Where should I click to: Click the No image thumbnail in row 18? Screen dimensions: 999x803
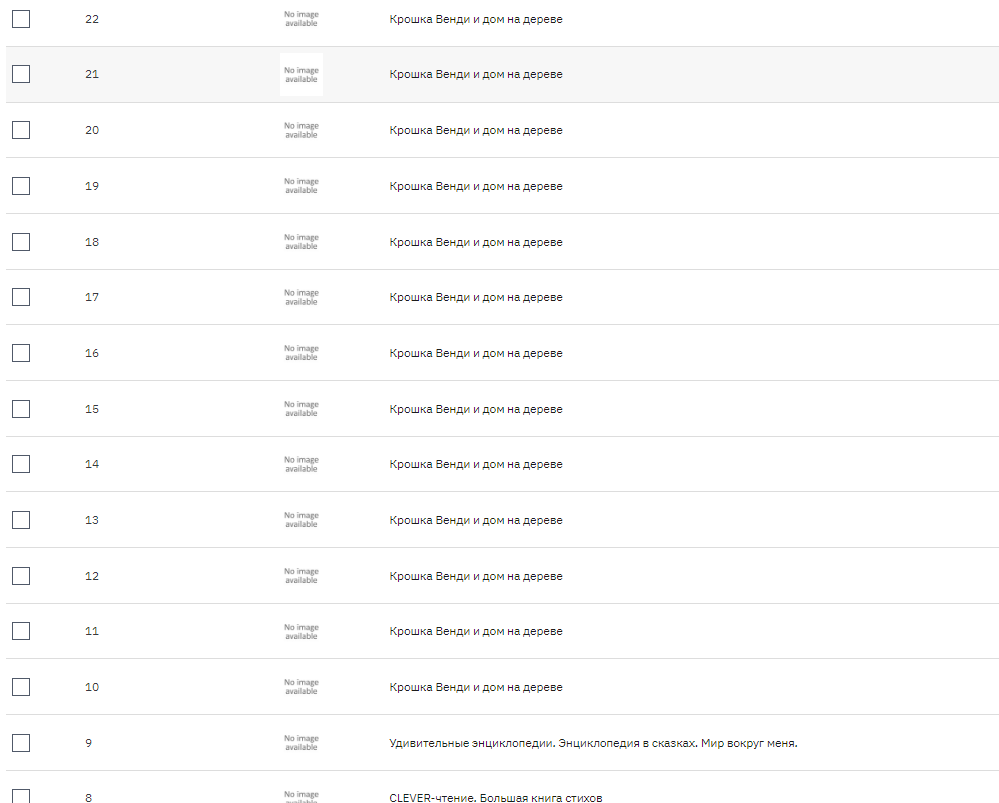click(x=301, y=242)
